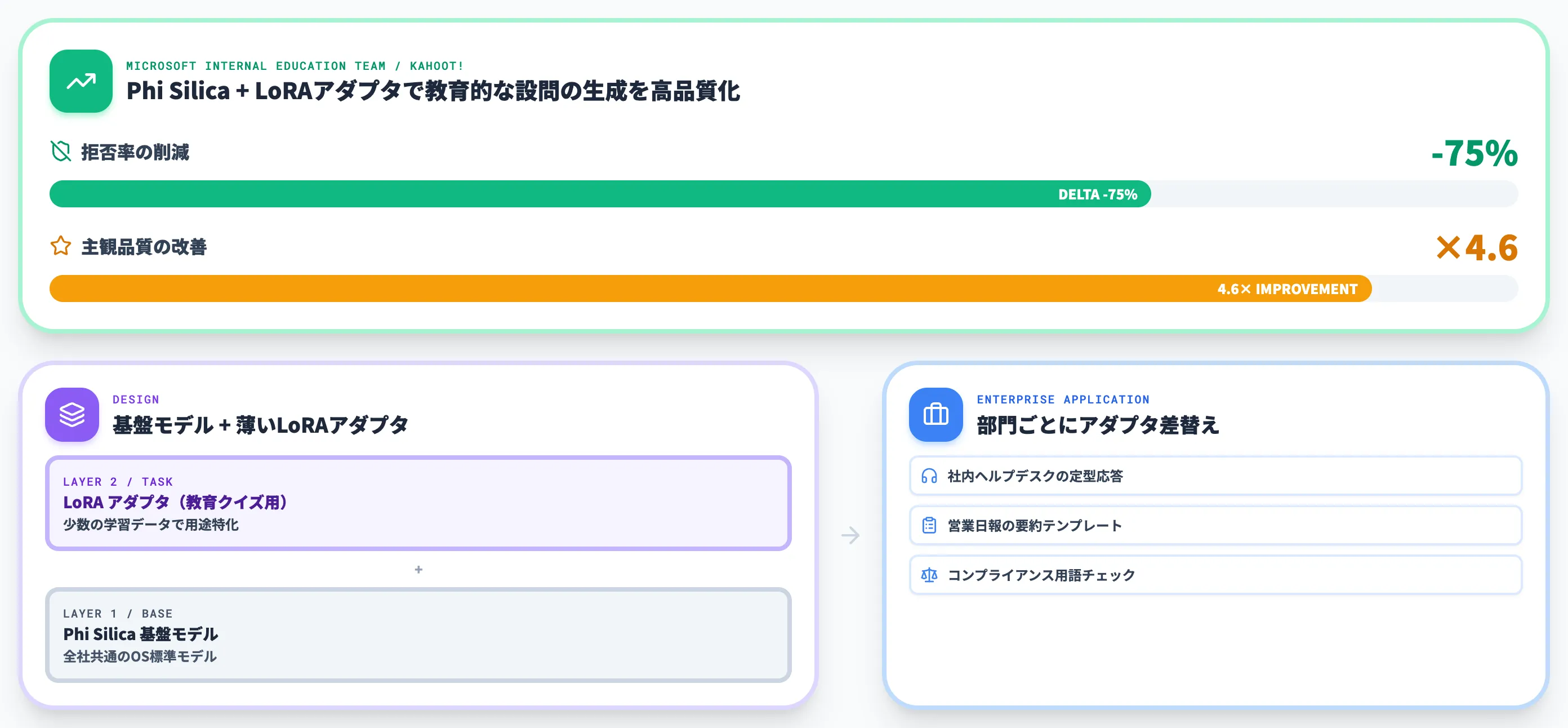Click the ENTERPRISE APPLICATION label
Image resolution: width=1568 pixels, height=728 pixels.
tap(1063, 399)
